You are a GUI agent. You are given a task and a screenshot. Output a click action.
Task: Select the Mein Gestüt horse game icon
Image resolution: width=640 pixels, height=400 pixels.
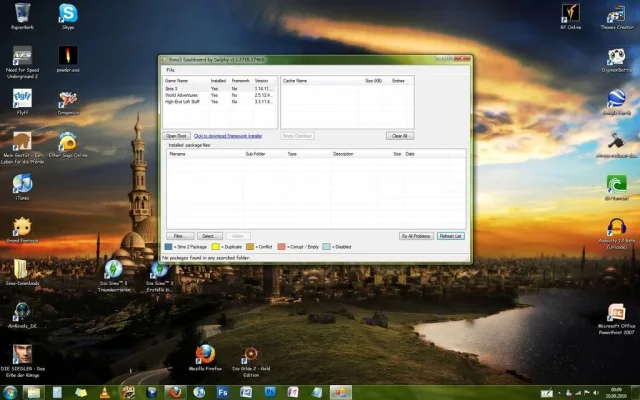coord(22,148)
